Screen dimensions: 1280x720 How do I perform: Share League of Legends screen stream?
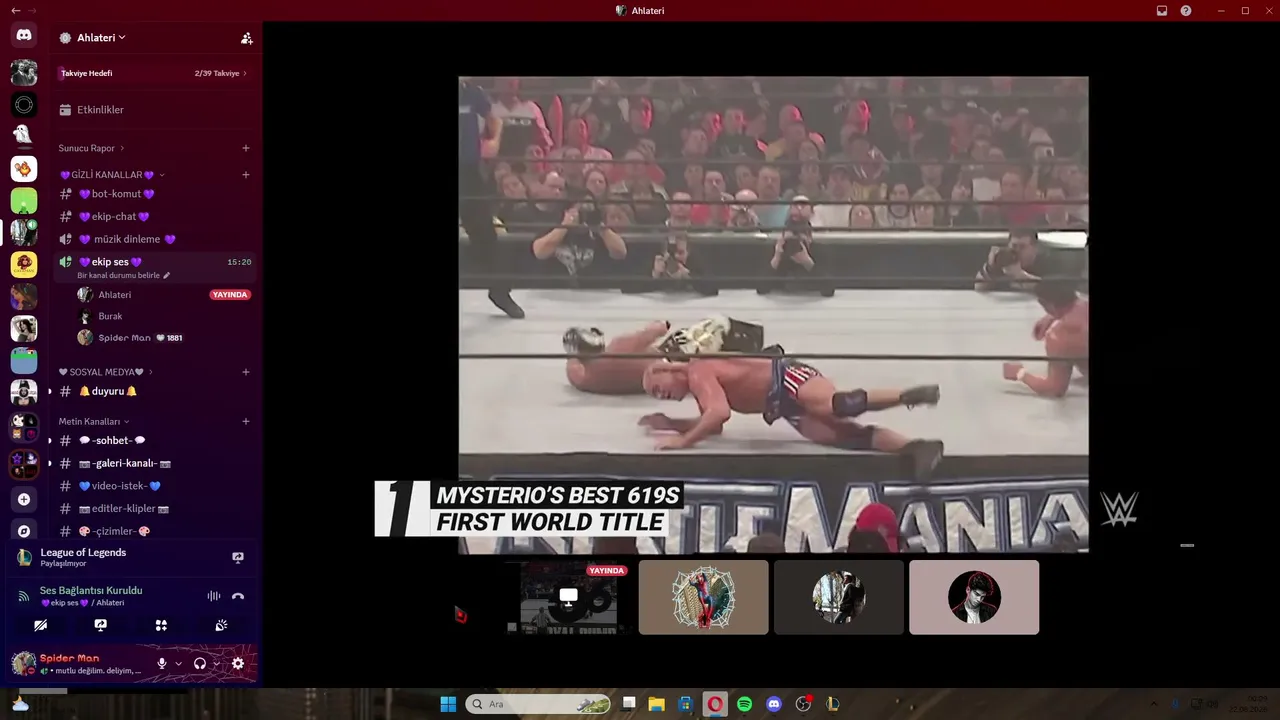click(x=238, y=557)
